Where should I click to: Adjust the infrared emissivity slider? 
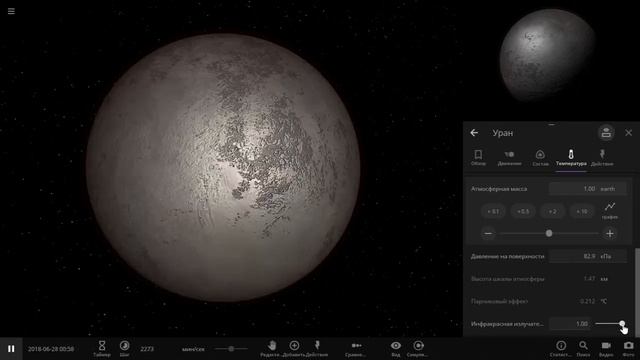(x=609, y=324)
